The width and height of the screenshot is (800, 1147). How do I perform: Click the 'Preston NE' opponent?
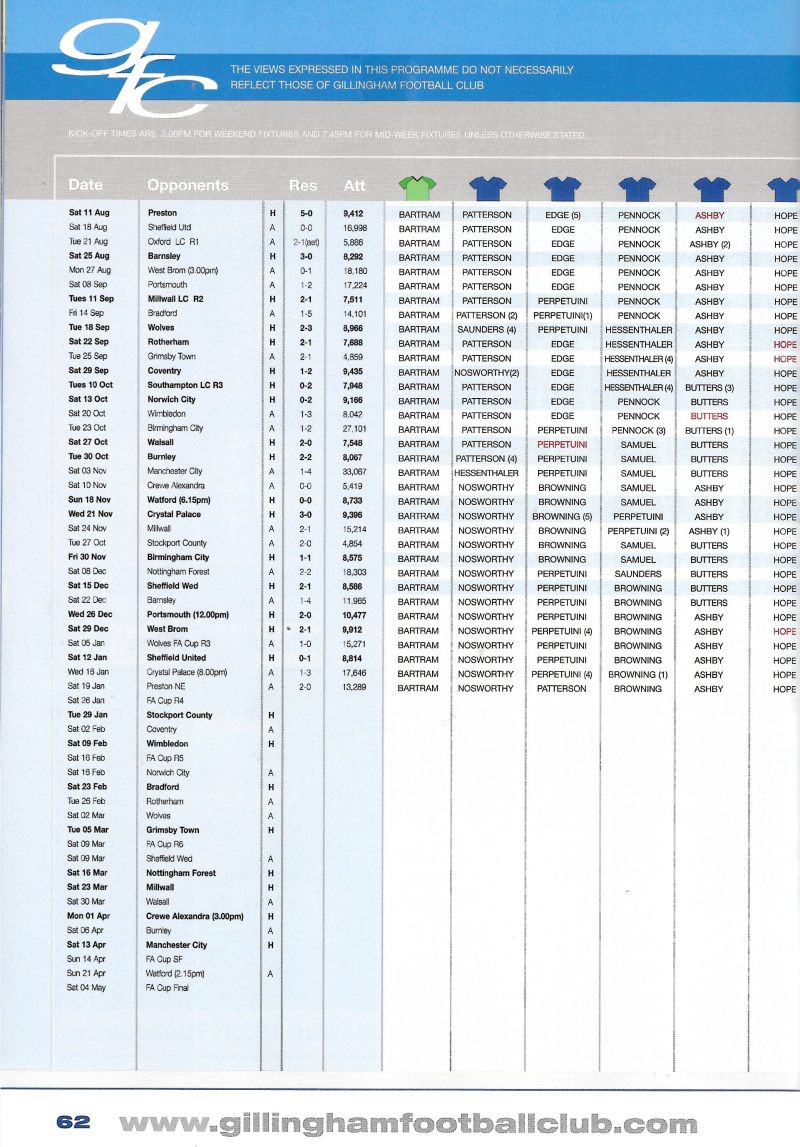167,686
